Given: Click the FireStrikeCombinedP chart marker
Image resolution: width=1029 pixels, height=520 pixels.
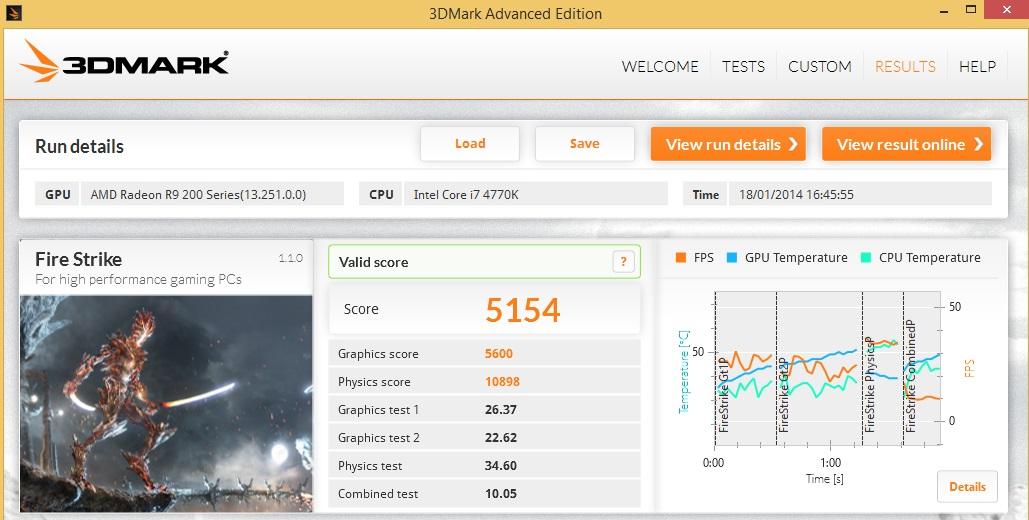Looking at the screenshot, I should [x=911, y=376].
